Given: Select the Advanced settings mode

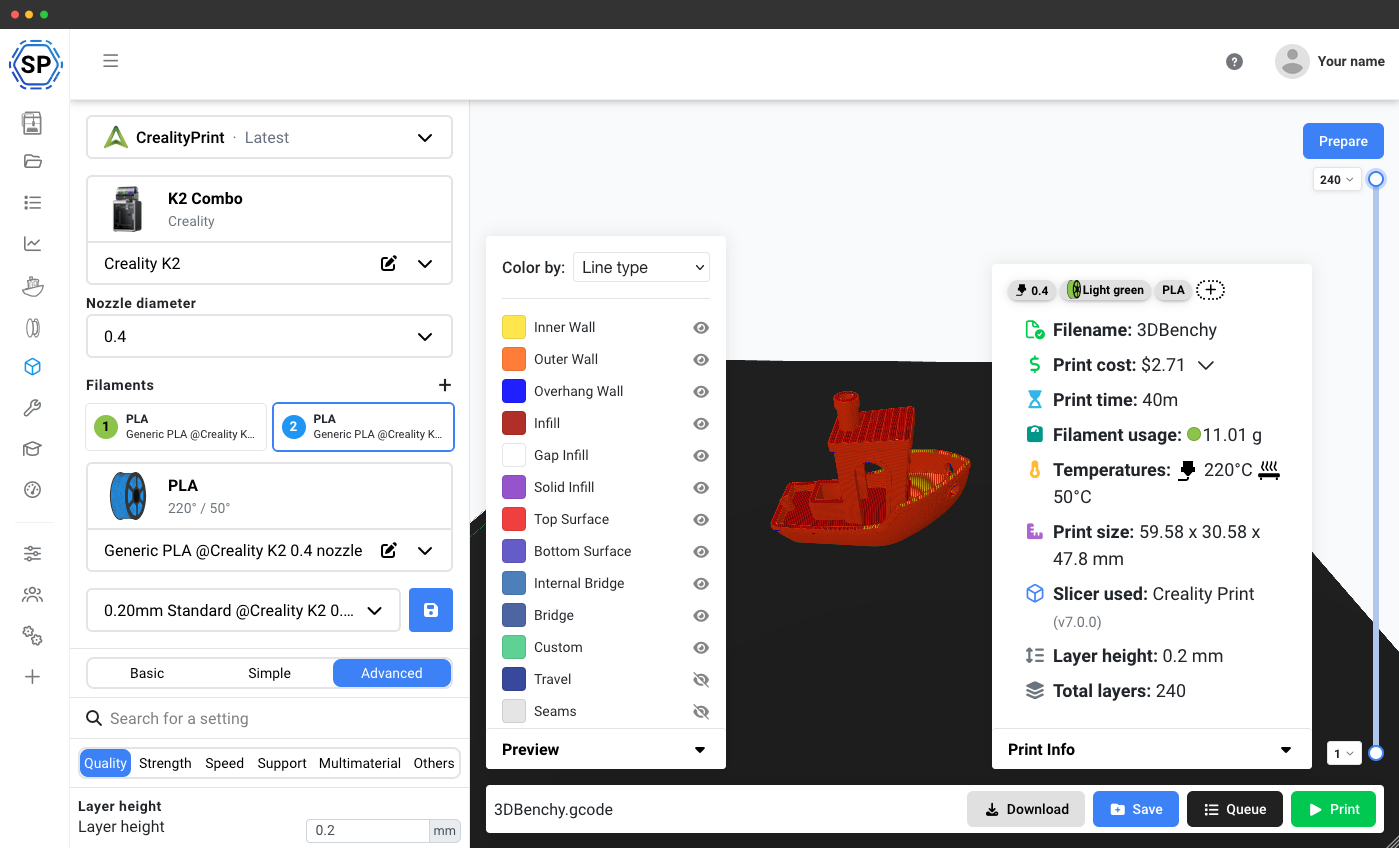Looking at the screenshot, I should point(392,673).
